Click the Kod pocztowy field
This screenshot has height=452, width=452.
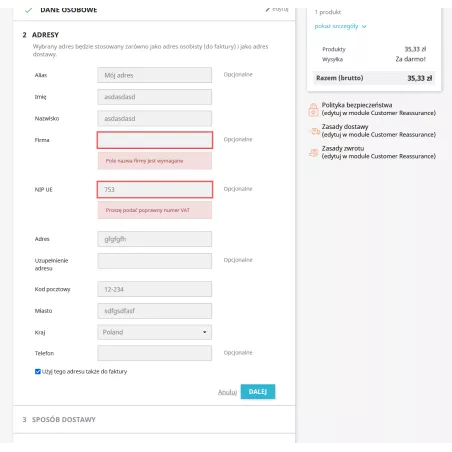(x=155, y=289)
